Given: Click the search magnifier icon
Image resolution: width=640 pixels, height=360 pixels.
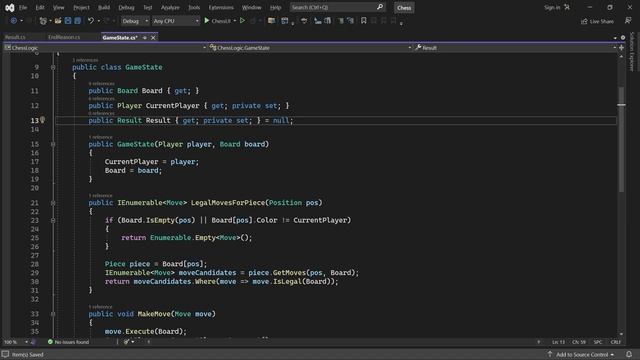Looking at the screenshot, I should click(x=380, y=7).
